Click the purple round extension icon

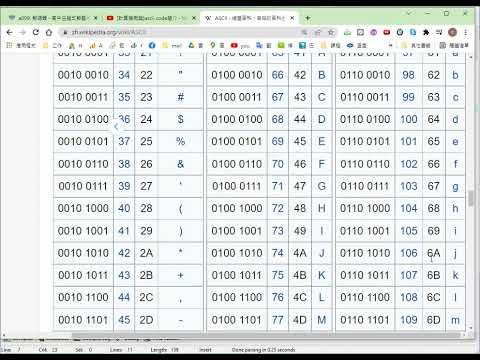pyautogui.click(x=373, y=32)
